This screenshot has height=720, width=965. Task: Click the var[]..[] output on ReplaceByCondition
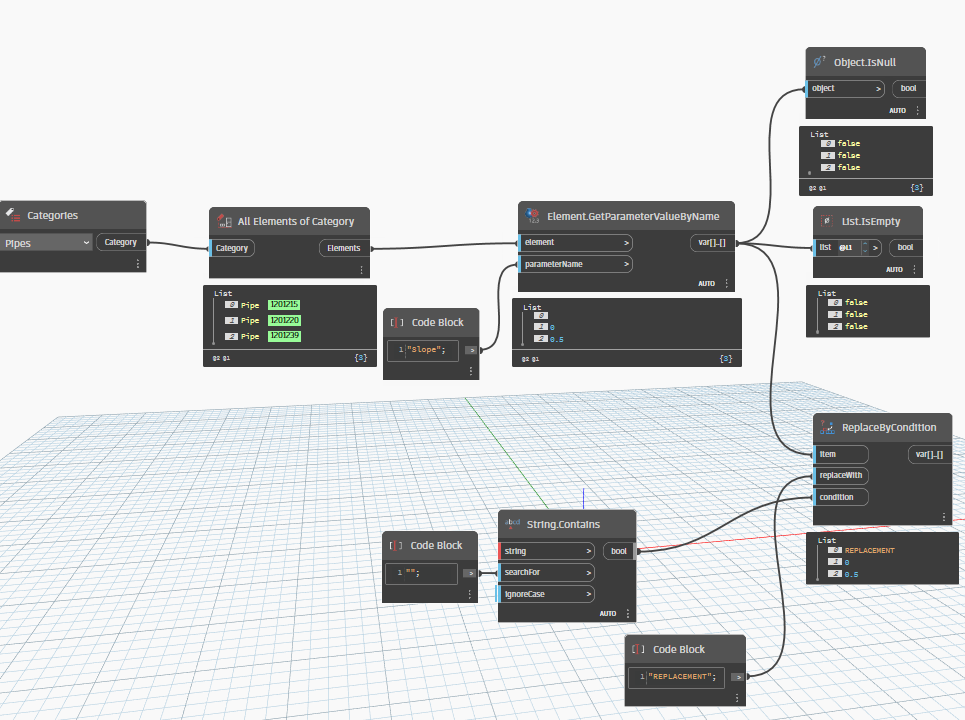(x=929, y=454)
